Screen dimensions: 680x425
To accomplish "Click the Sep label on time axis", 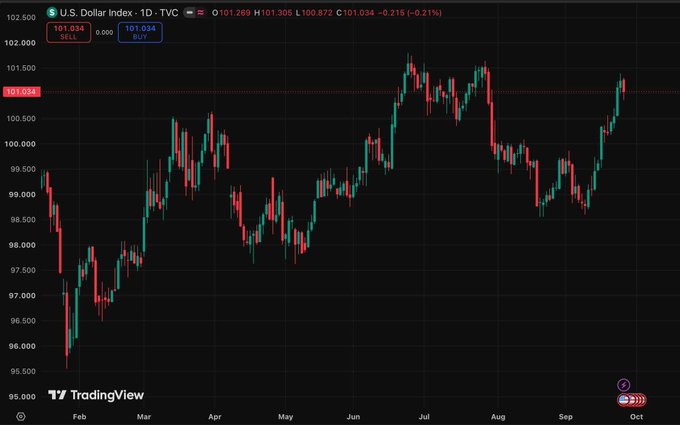I will (566, 417).
